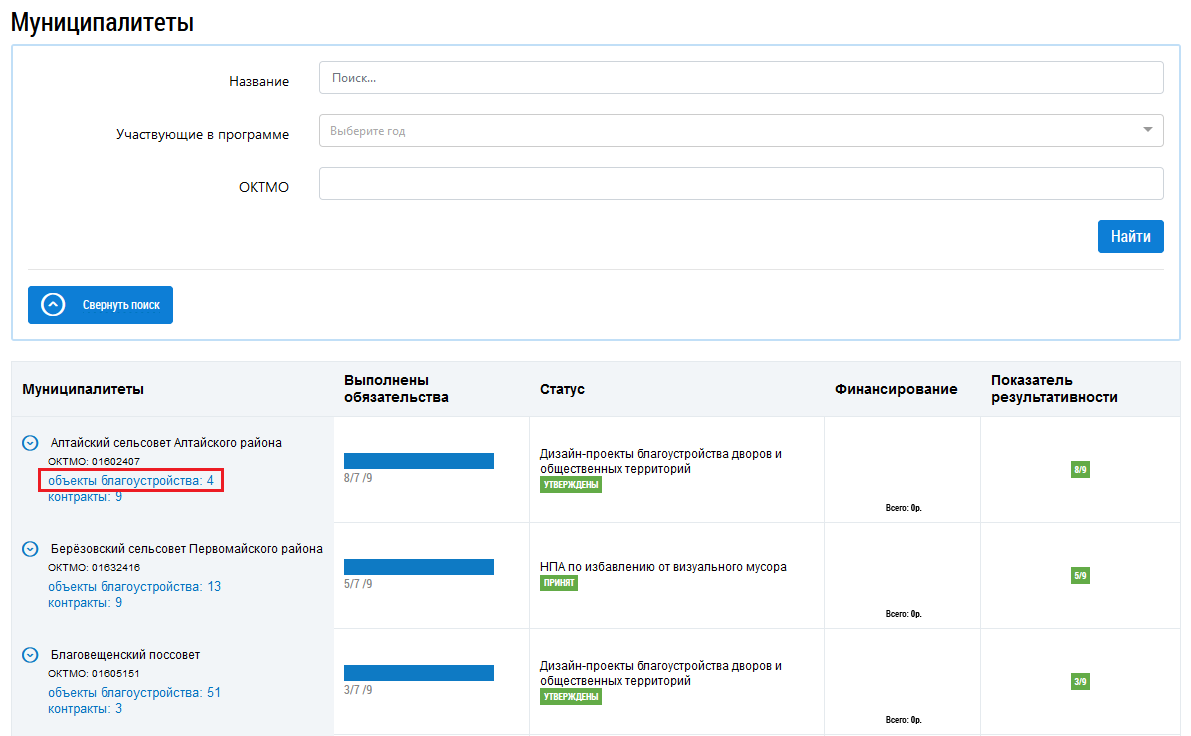Open контракты: 3 link for Благовещенский поссовет
This screenshot has height=736, width=1191.
click(x=85, y=709)
